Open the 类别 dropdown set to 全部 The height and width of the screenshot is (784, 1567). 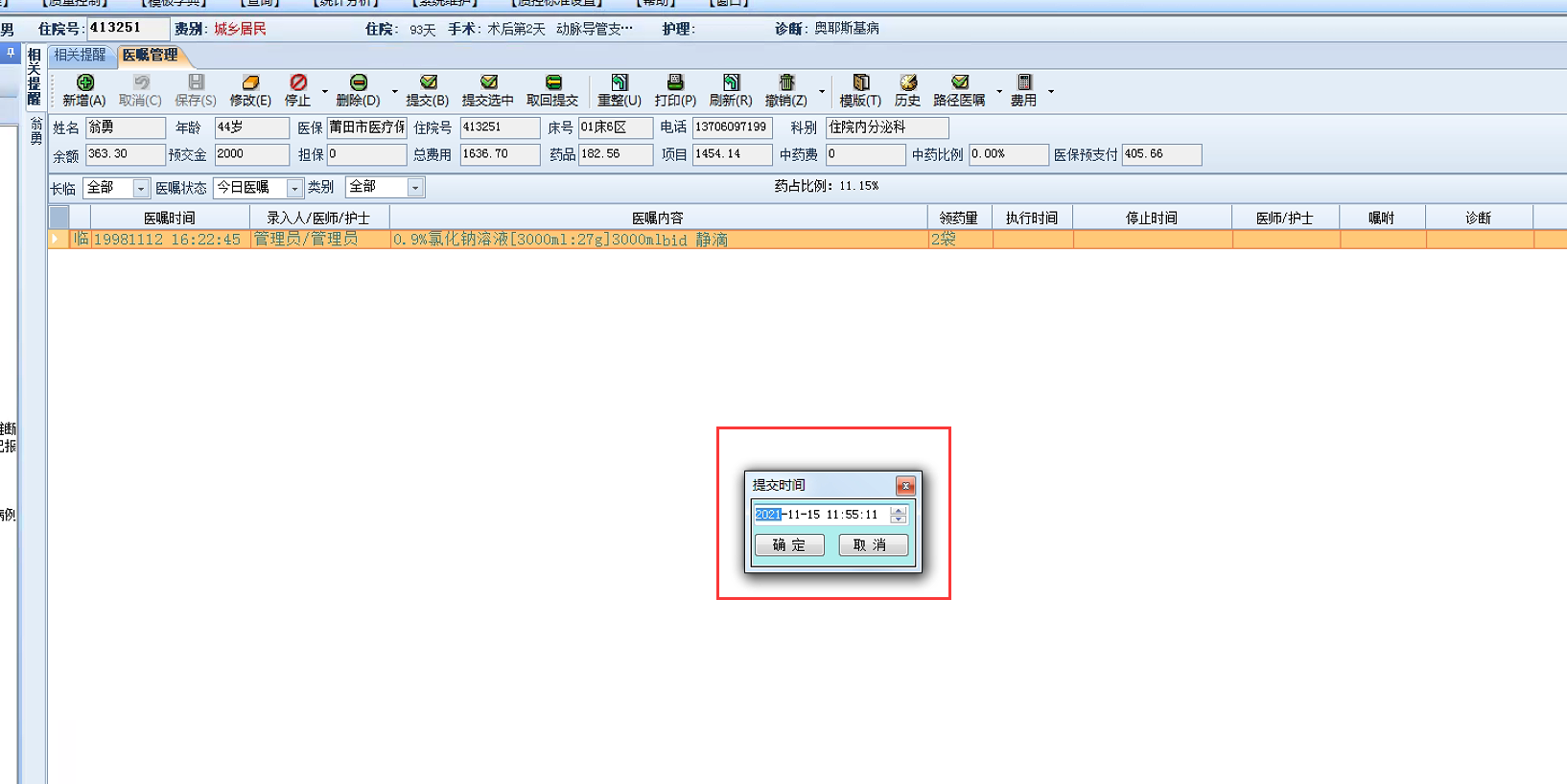(415, 189)
